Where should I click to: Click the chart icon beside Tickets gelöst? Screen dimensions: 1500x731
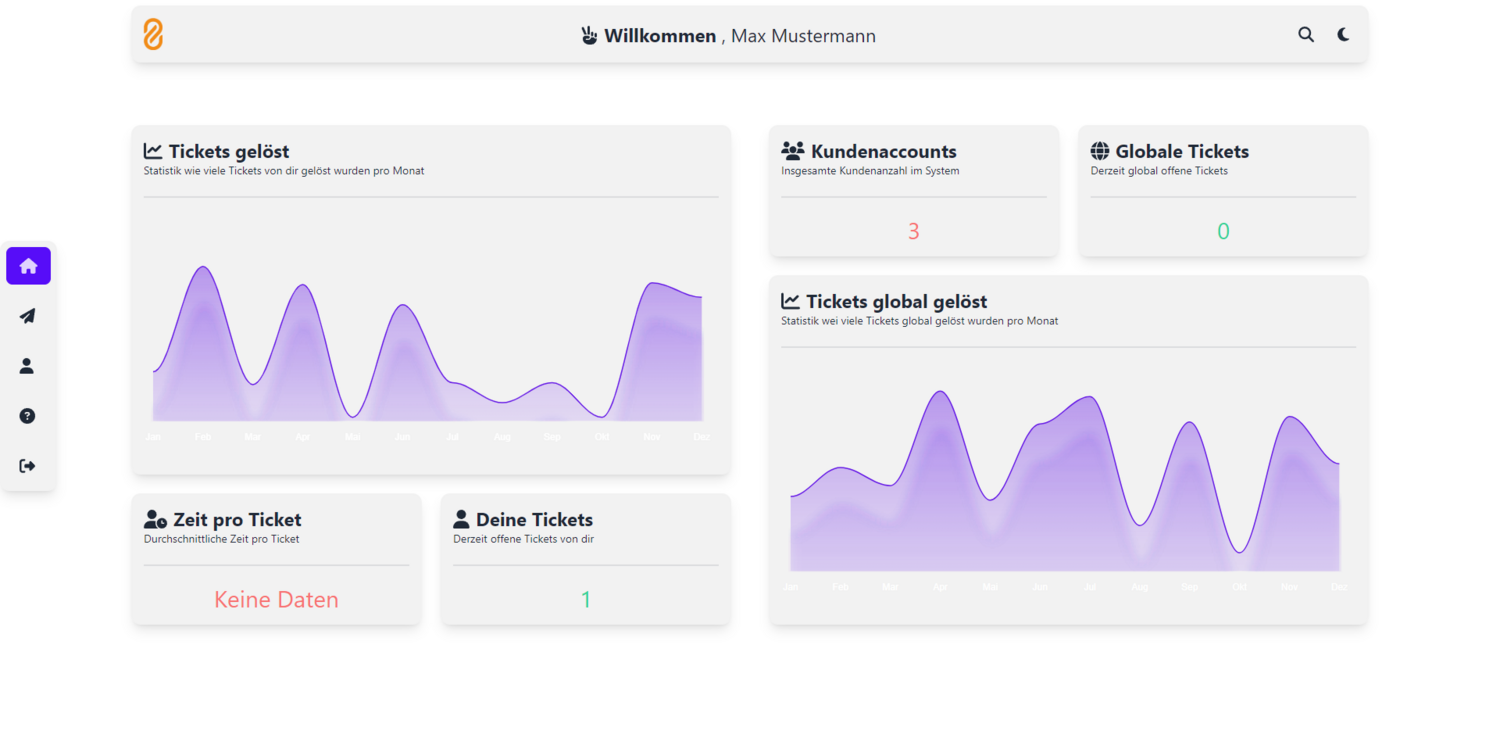(153, 151)
